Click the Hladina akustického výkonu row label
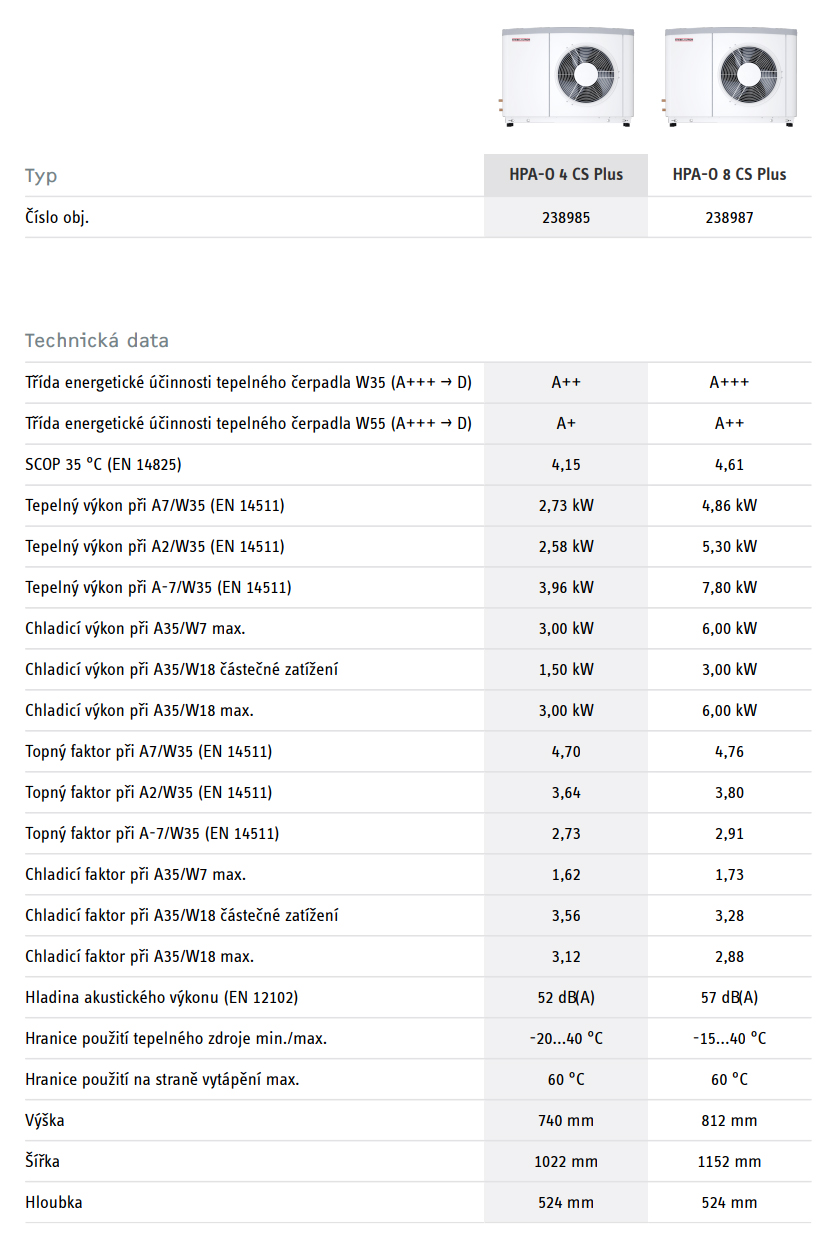The width and height of the screenshot is (835, 1238). tap(161, 998)
